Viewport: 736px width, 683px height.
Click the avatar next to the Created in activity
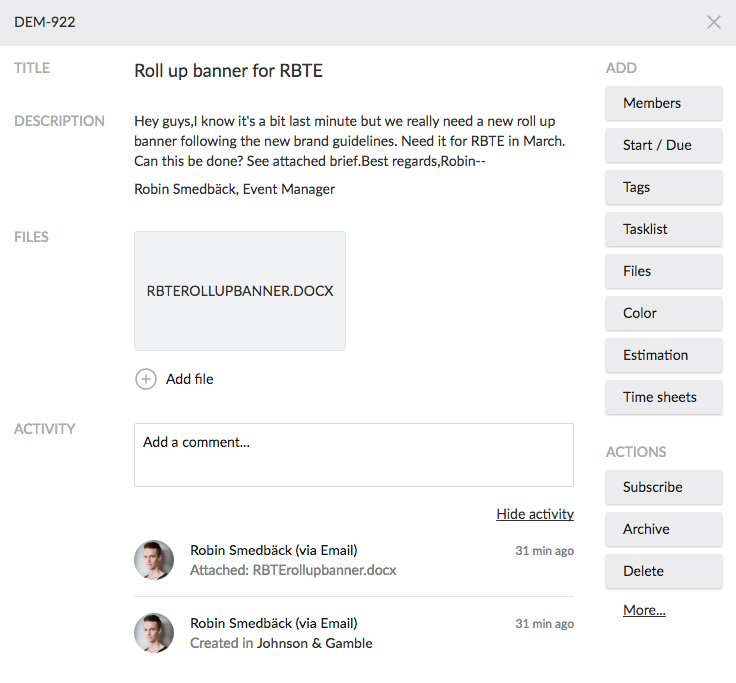(154, 633)
